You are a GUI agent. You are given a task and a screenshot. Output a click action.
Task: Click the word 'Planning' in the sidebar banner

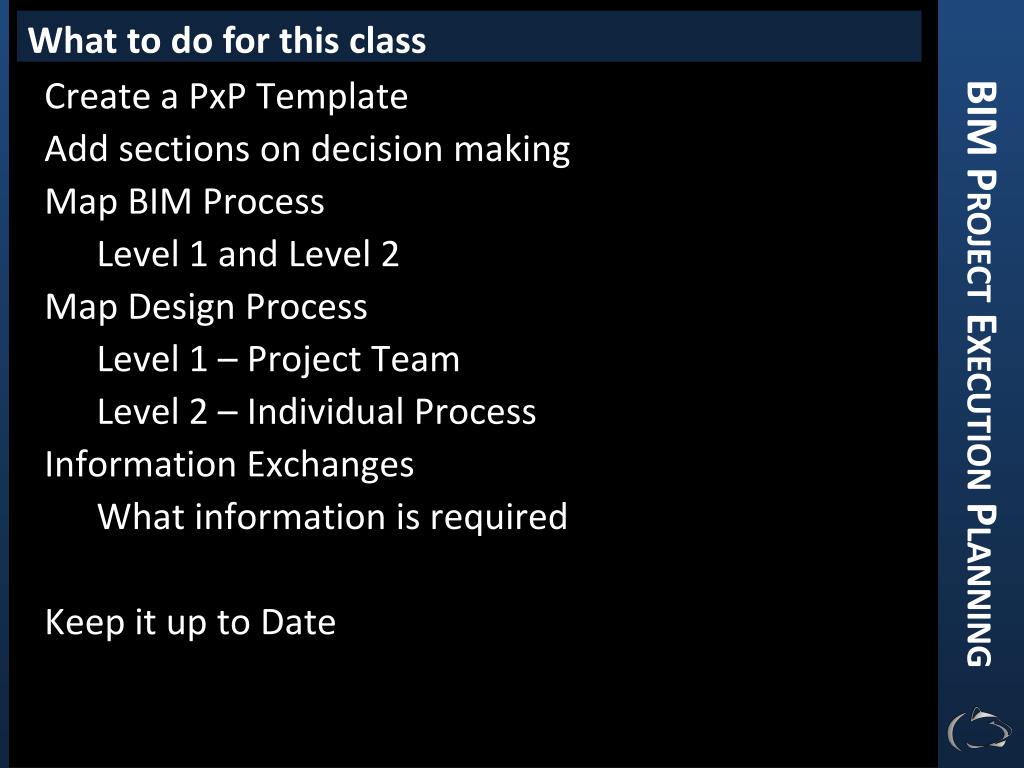(981, 586)
